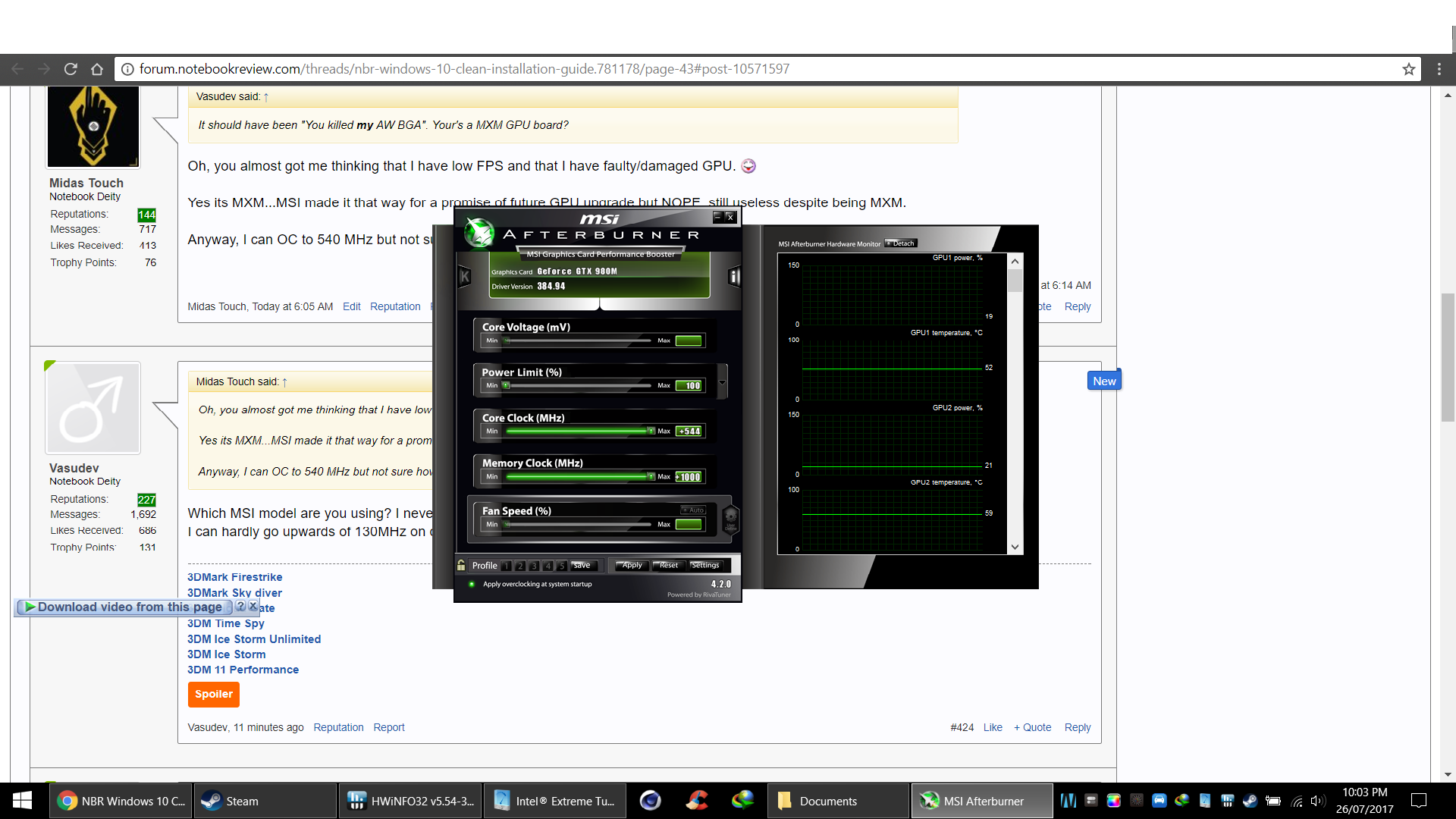Screen dimensions: 1456x819
Task: Click Midas Touch avatar image
Action: click(93, 126)
